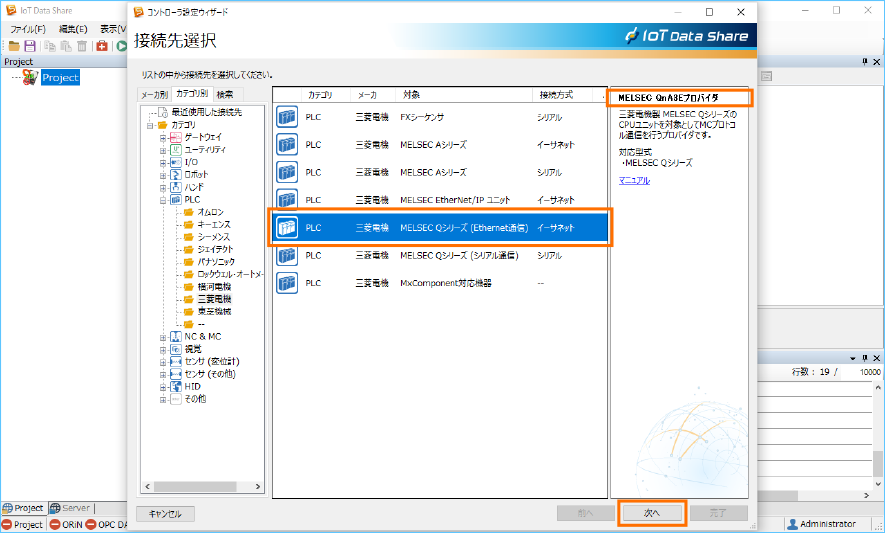Expand the ロボット tree node

[x=163, y=175]
